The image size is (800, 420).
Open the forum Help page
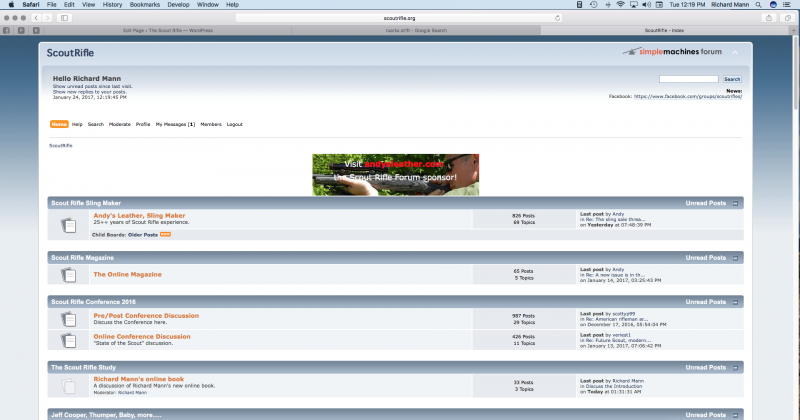(77, 125)
